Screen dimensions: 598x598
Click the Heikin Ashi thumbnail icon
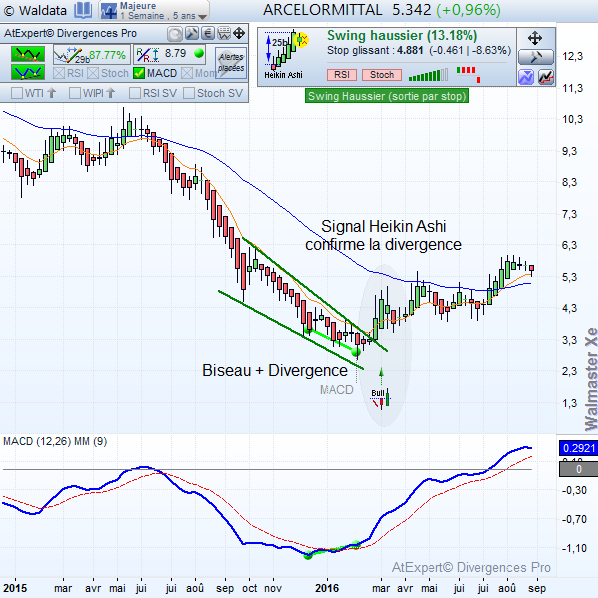point(285,55)
